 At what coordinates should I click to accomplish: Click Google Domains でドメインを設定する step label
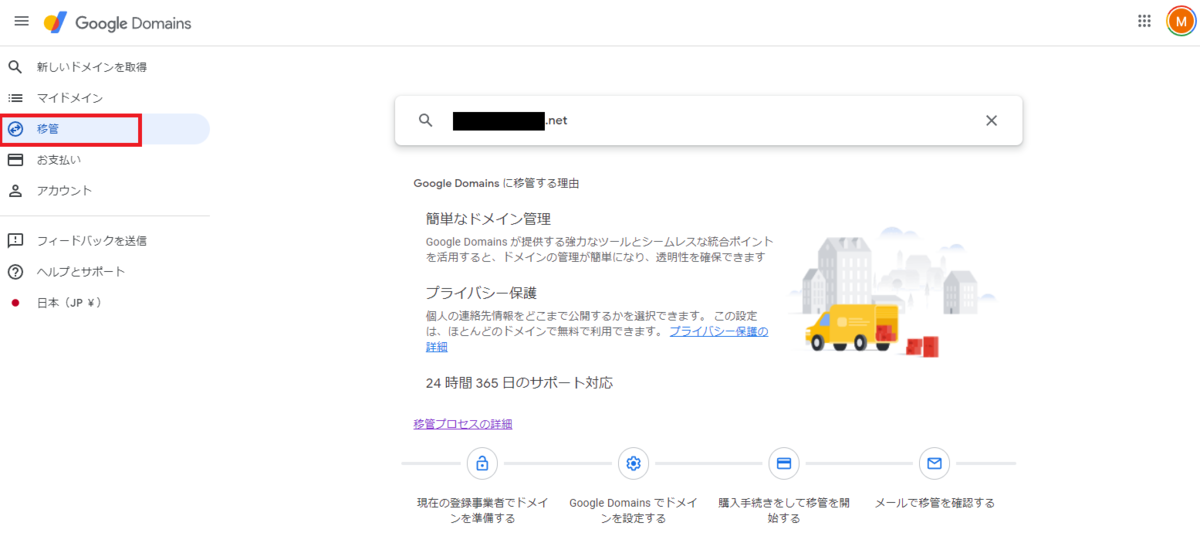coord(633,510)
